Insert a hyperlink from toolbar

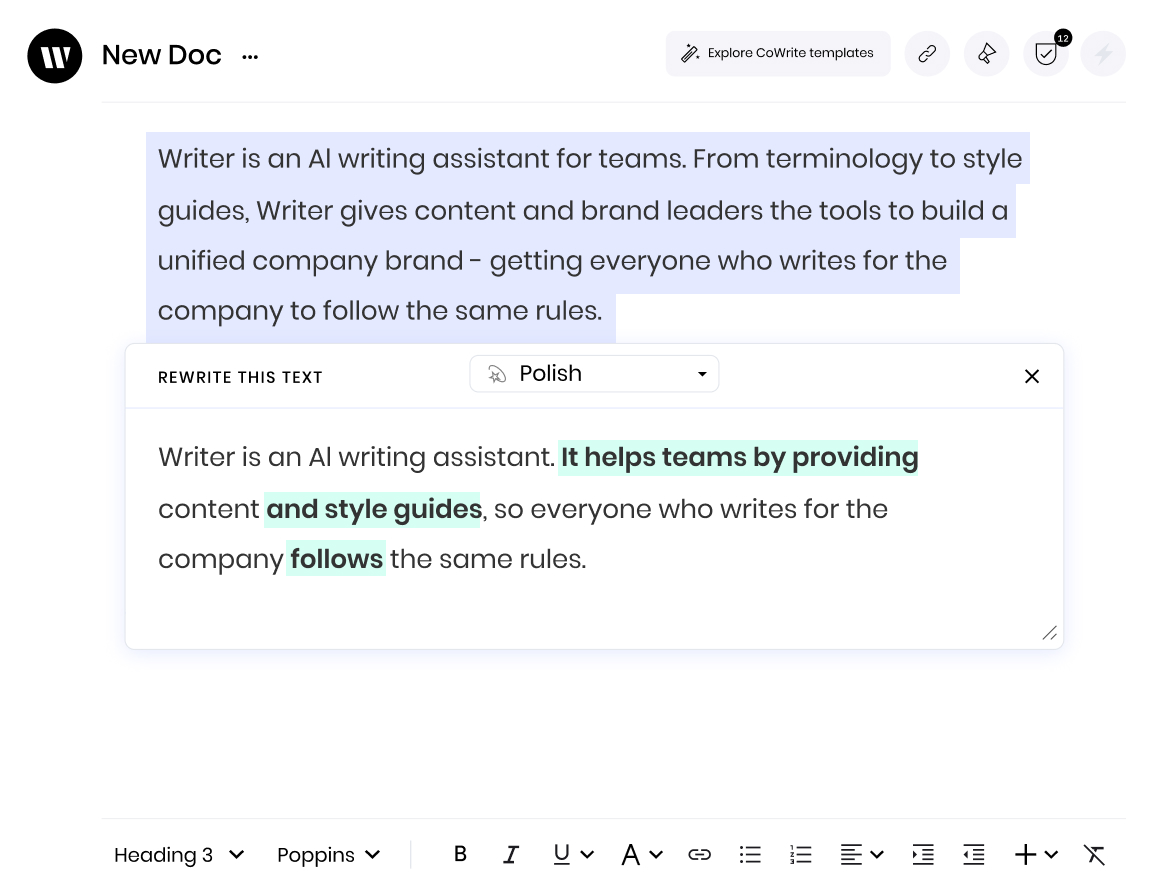(699, 855)
